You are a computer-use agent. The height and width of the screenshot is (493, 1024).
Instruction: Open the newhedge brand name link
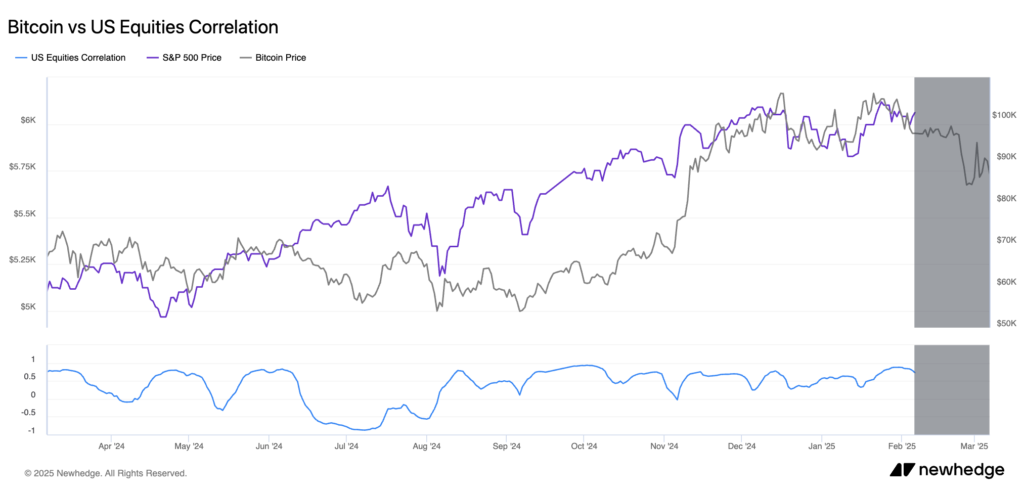pyautogui.click(x=961, y=470)
